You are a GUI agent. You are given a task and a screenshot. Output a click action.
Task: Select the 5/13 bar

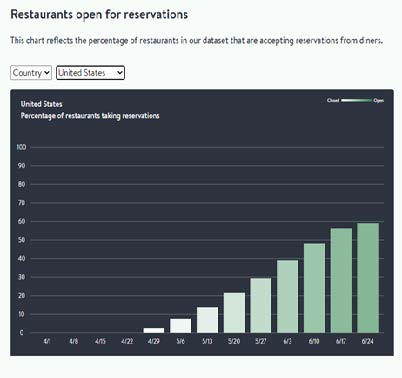coord(207,320)
